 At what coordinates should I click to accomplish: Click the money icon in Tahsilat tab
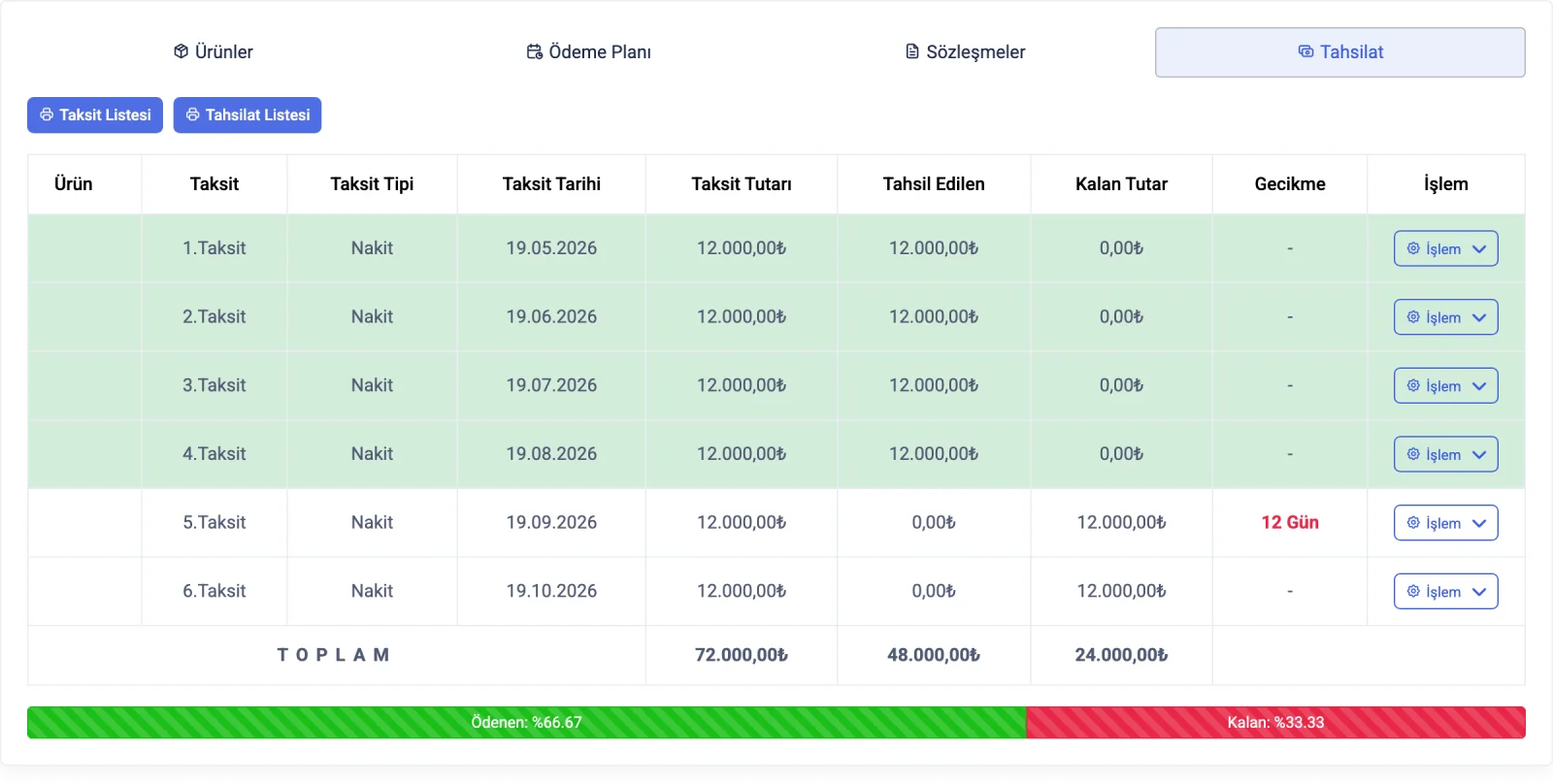[x=1305, y=51]
